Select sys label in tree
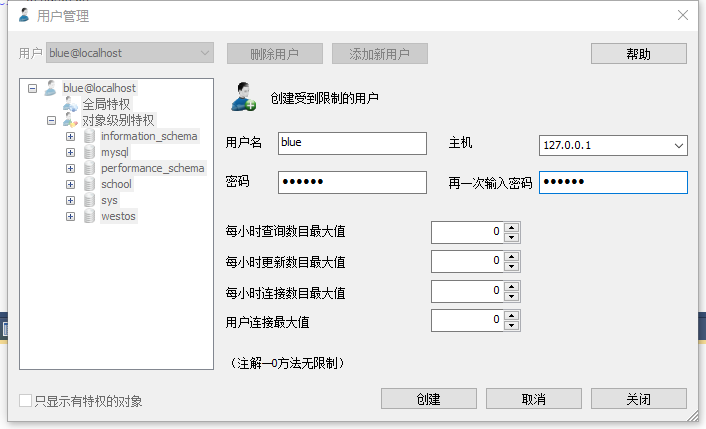Image resolution: width=706 pixels, height=429 pixels. (109, 200)
